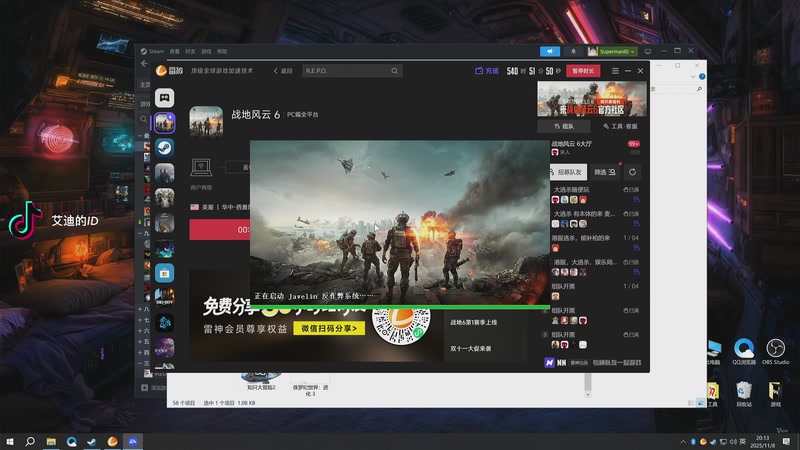Click the Windows Start button
Viewport: 800px width, 450px height.
10,441
